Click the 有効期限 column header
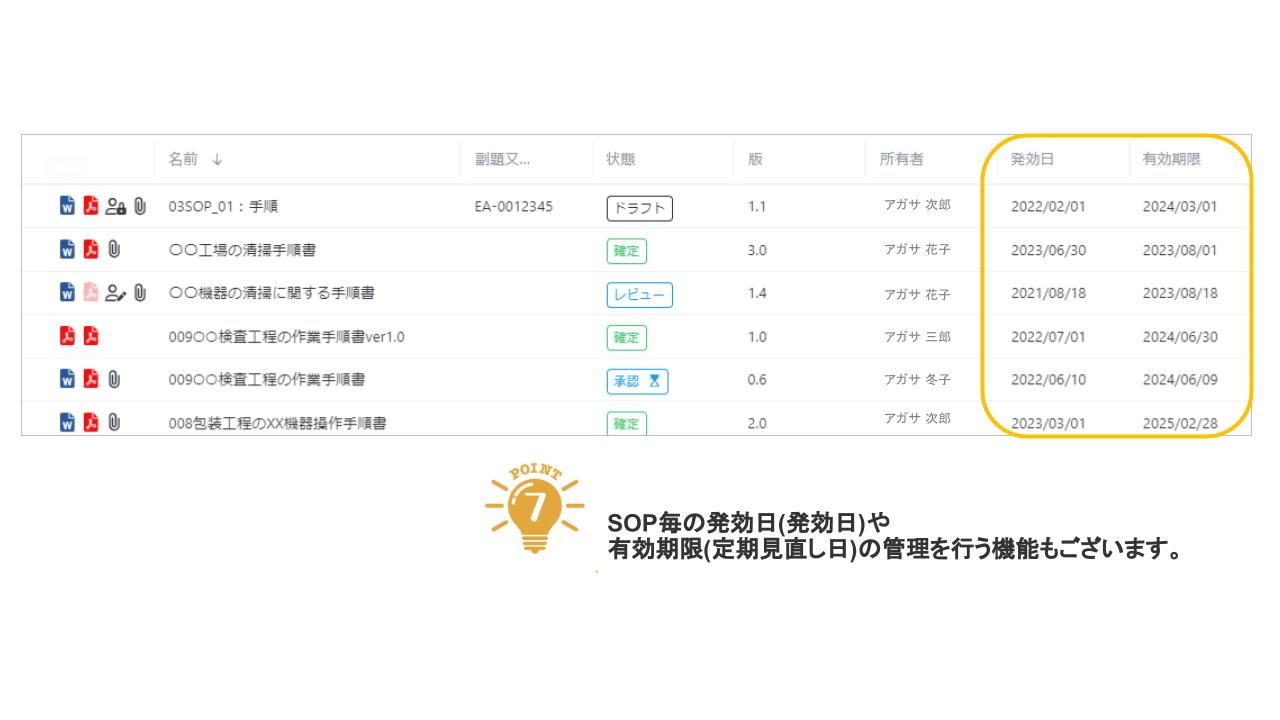Viewport: 1280px width, 720px height. [1171, 159]
